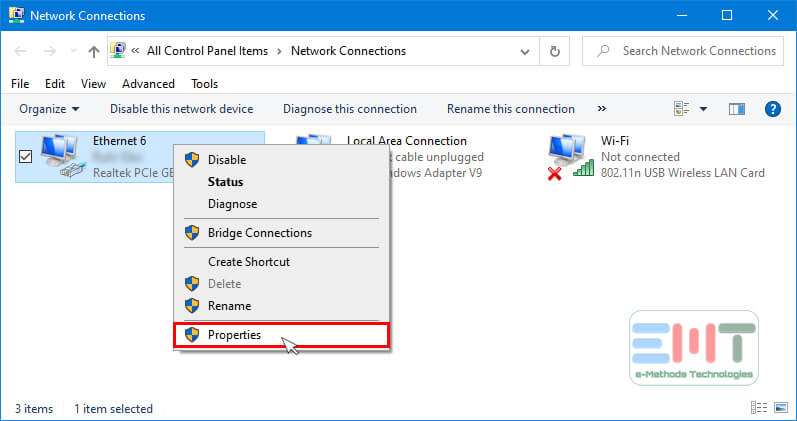Click the shield icon beside Disable
The image size is (797, 421).
[x=192, y=160]
